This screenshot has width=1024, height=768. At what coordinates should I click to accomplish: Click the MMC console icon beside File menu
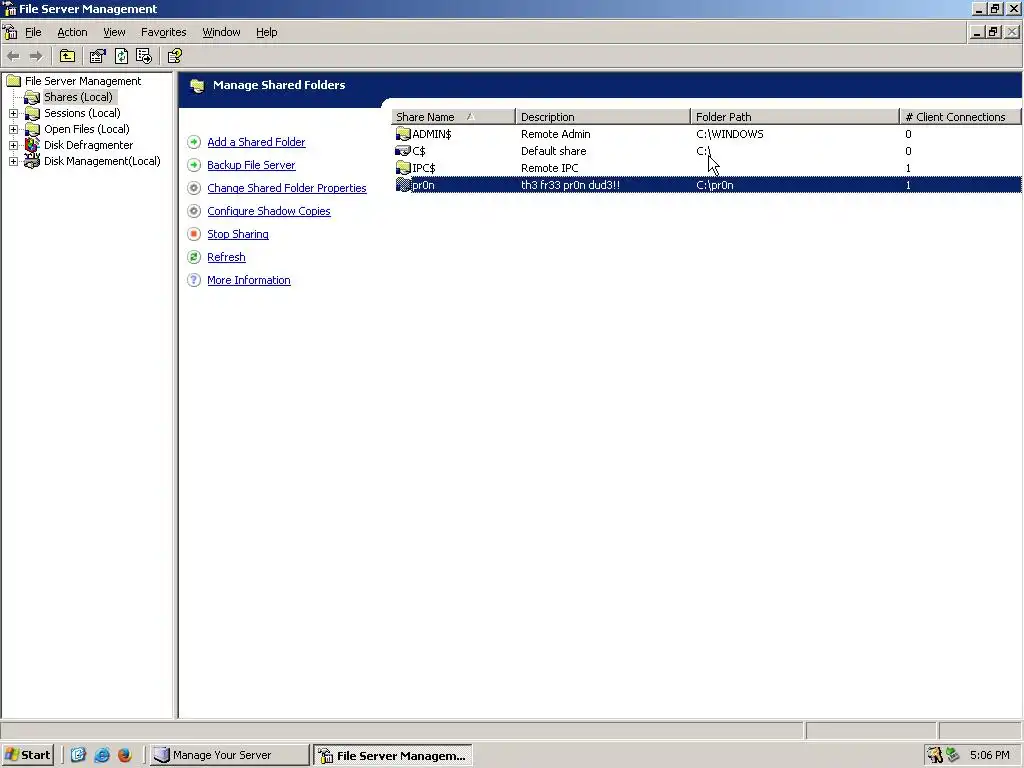[x=10, y=32]
